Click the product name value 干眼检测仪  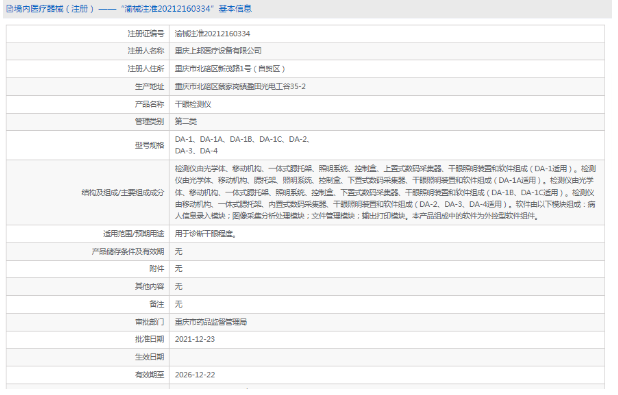193,104
